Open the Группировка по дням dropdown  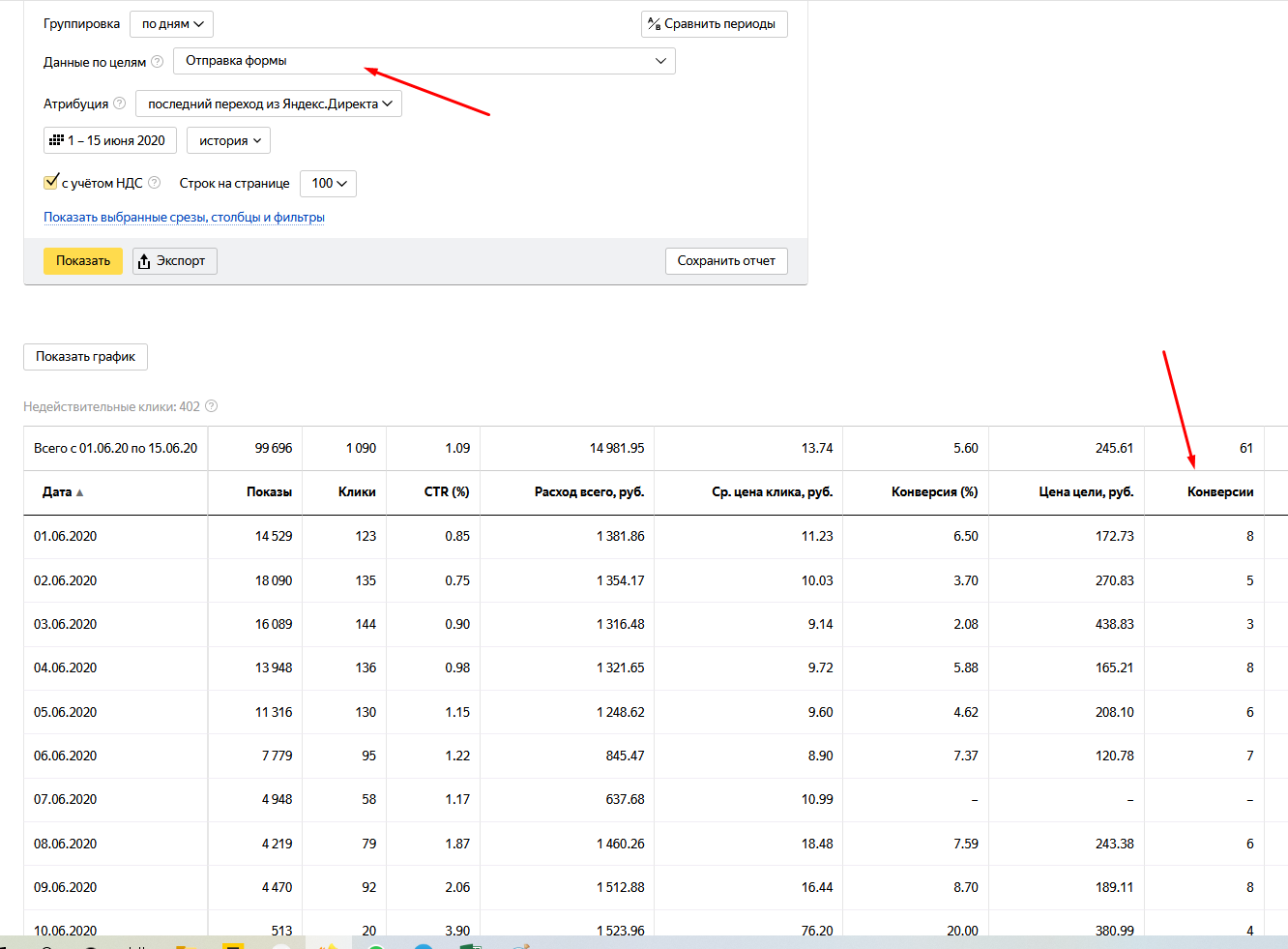[x=171, y=24]
